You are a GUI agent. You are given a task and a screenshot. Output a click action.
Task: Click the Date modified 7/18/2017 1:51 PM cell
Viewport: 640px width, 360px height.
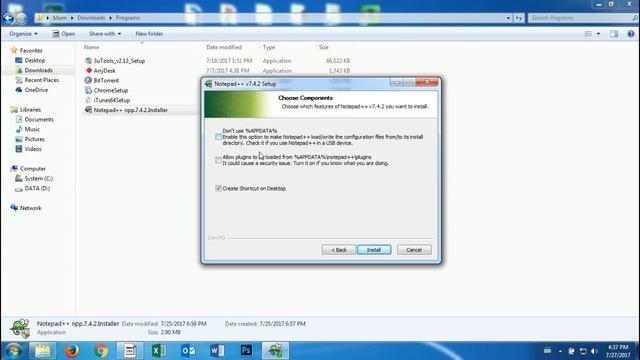tap(229, 61)
